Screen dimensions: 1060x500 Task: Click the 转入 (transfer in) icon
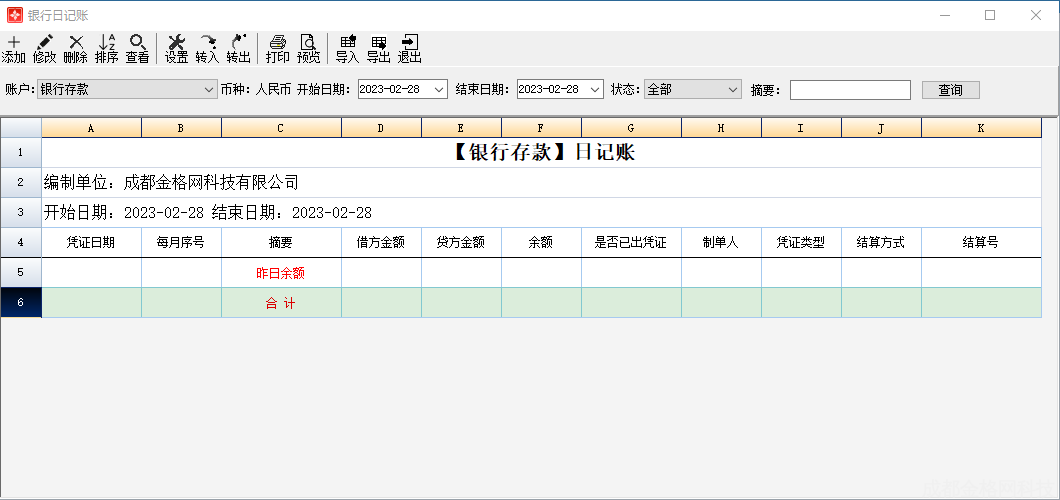208,49
